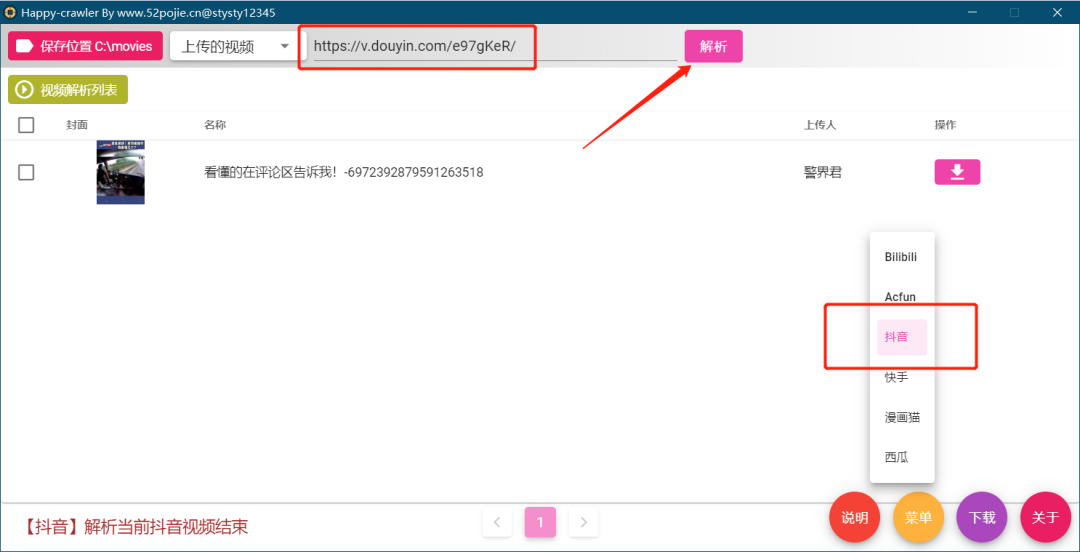Click the 封面 column header
Image resolution: width=1080 pixels, height=552 pixels.
click(x=77, y=125)
